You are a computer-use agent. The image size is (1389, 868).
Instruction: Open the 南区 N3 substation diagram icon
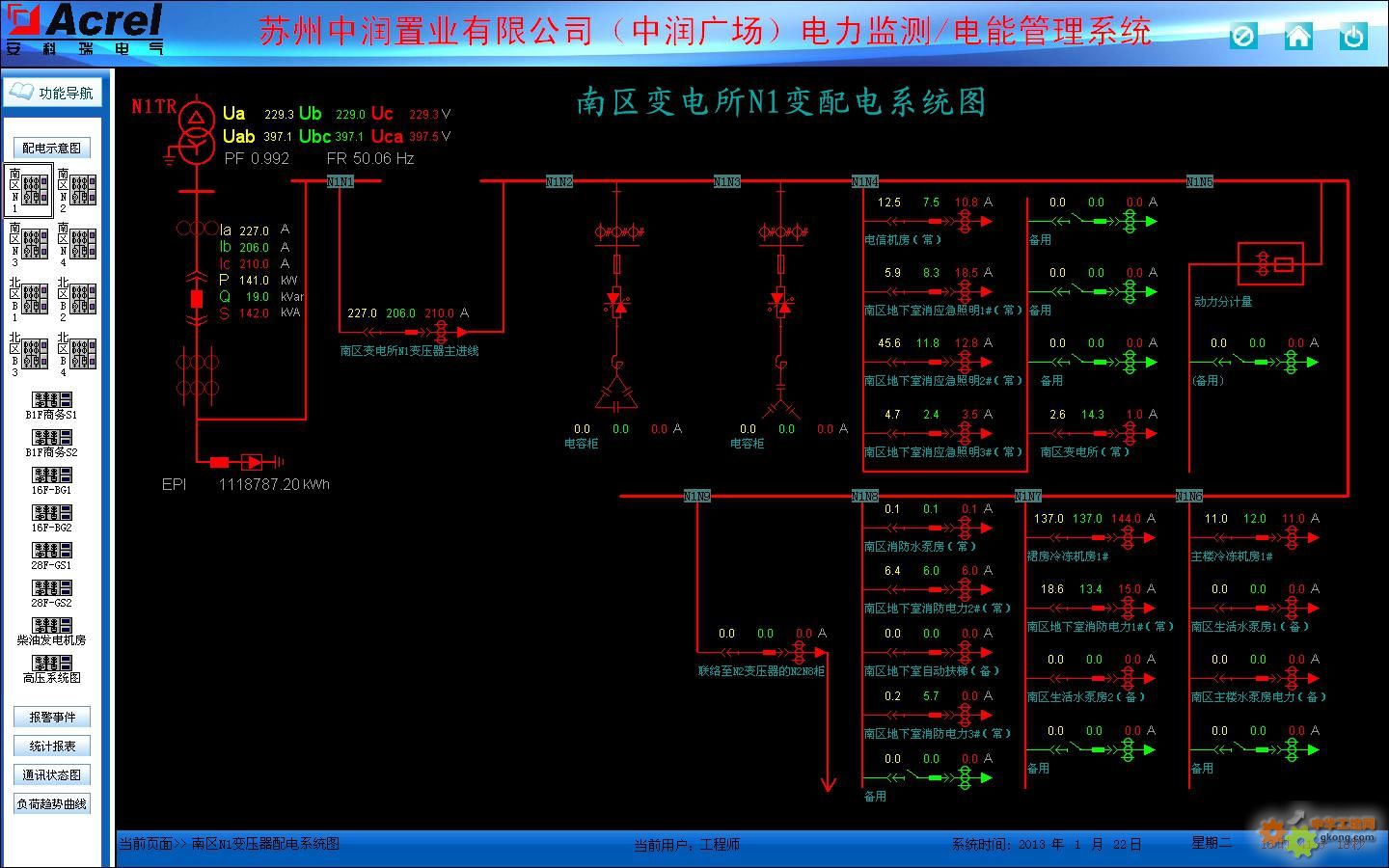click(x=29, y=244)
